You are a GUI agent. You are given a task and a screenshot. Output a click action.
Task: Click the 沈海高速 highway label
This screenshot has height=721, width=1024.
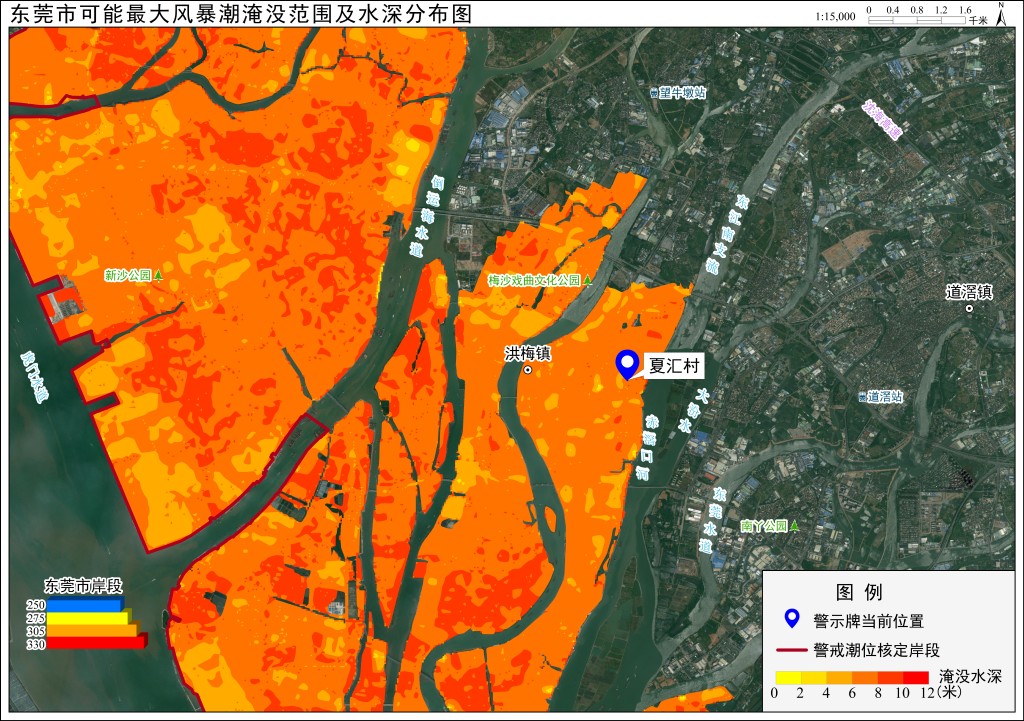(882, 120)
